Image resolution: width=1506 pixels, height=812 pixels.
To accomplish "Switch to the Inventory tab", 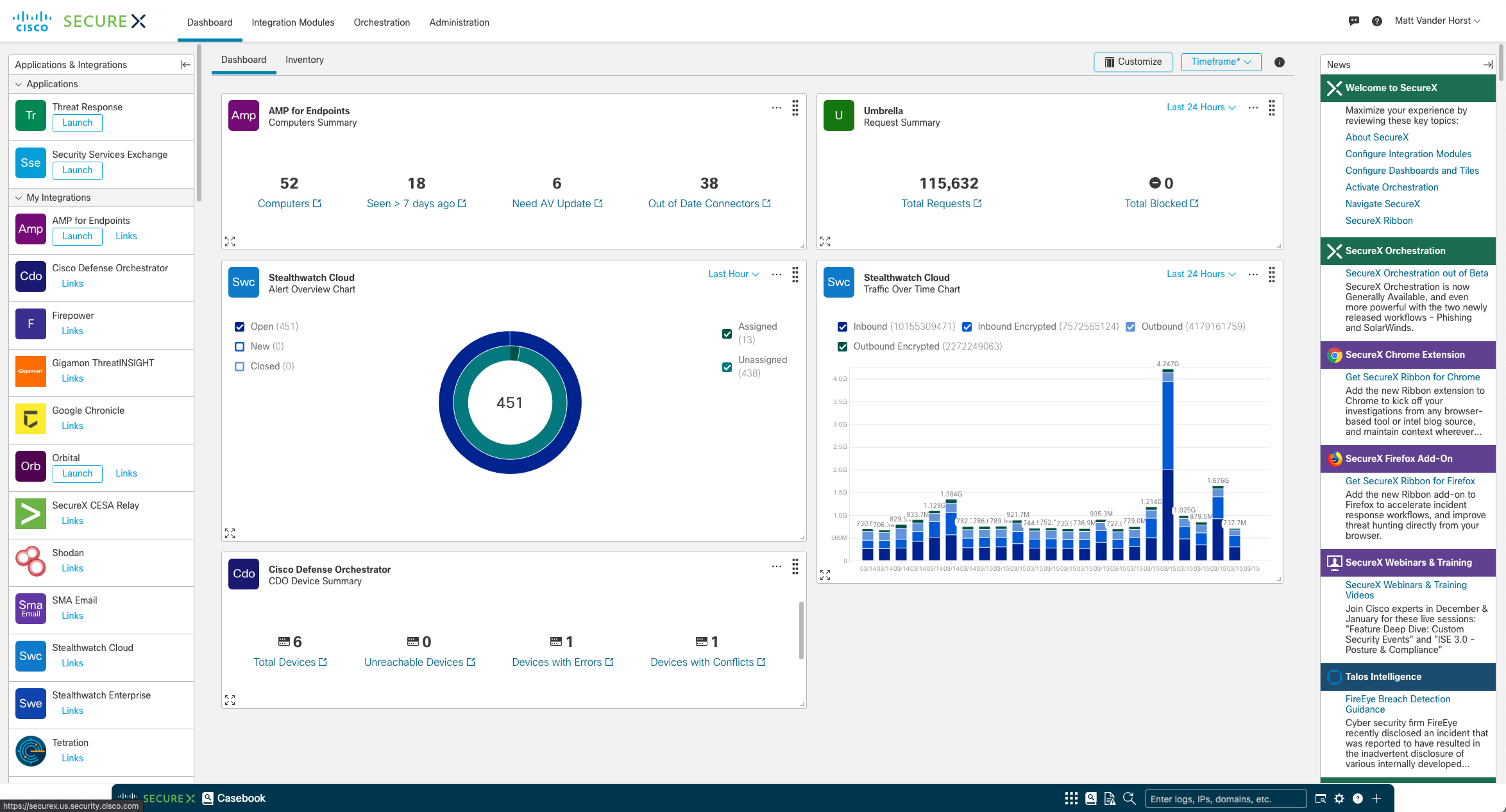I will [x=304, y=60].
